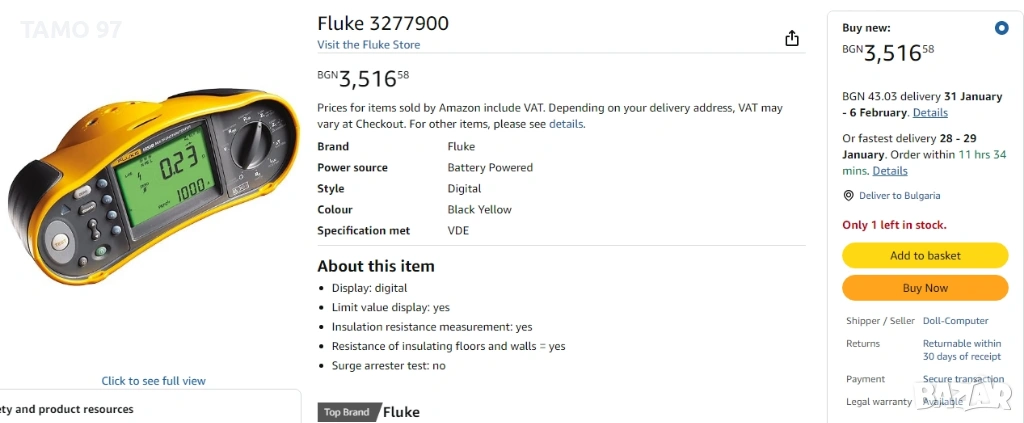The height and width of the screenshot is (423, 1024).
Task: Open the Legal warranty Available link
Action: pyautogui.click(x=943, y=402)
